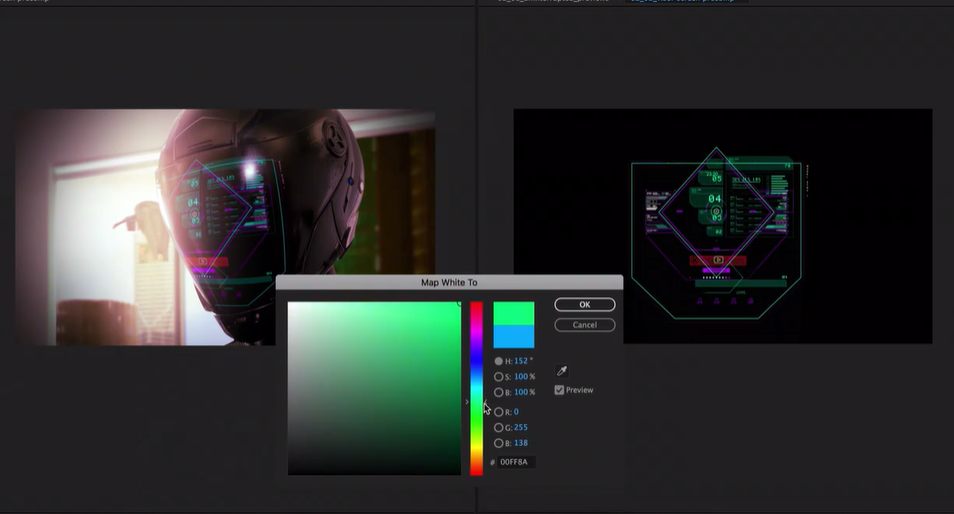Click the hex field 00FF8A

point(516,462)
